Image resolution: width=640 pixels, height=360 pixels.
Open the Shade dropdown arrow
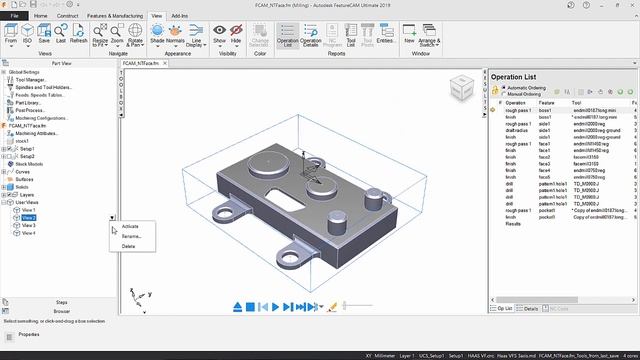157,46
